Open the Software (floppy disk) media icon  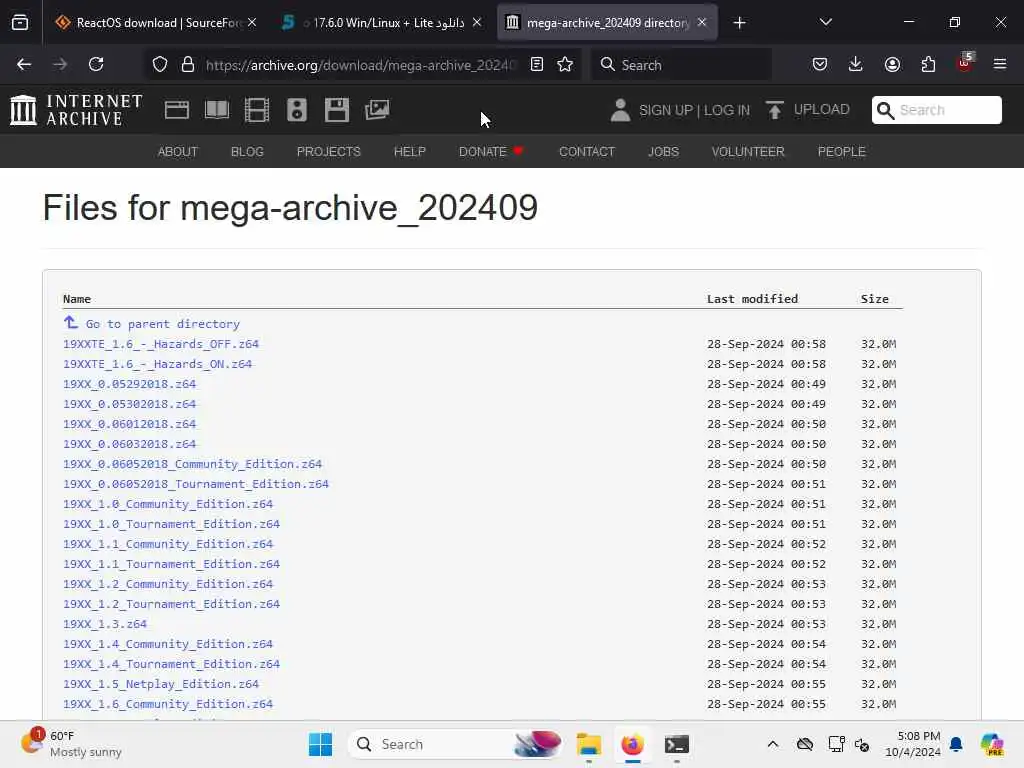click(x=337, y=110)
